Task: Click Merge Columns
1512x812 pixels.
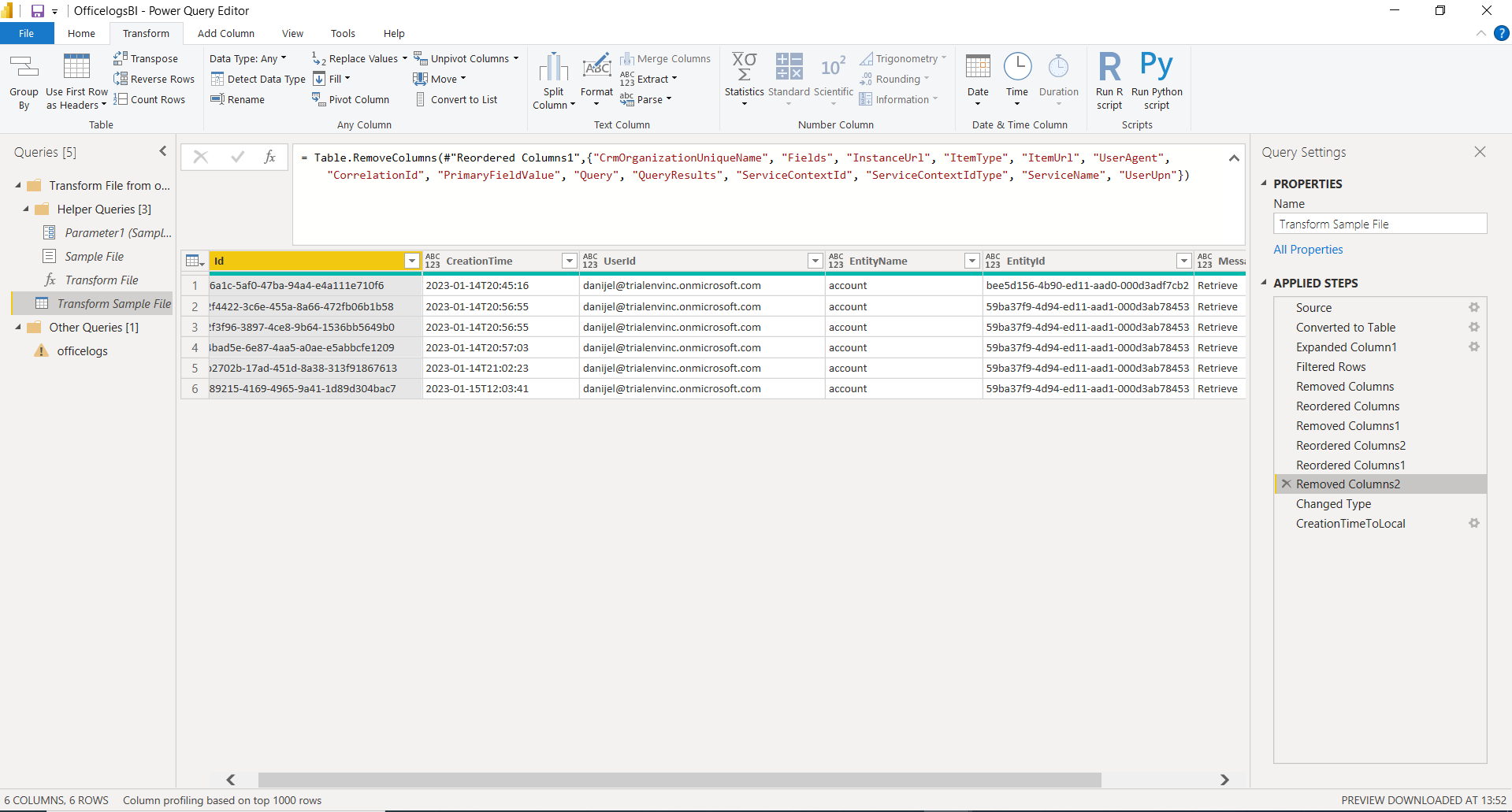Action: [x=665, y=58]
